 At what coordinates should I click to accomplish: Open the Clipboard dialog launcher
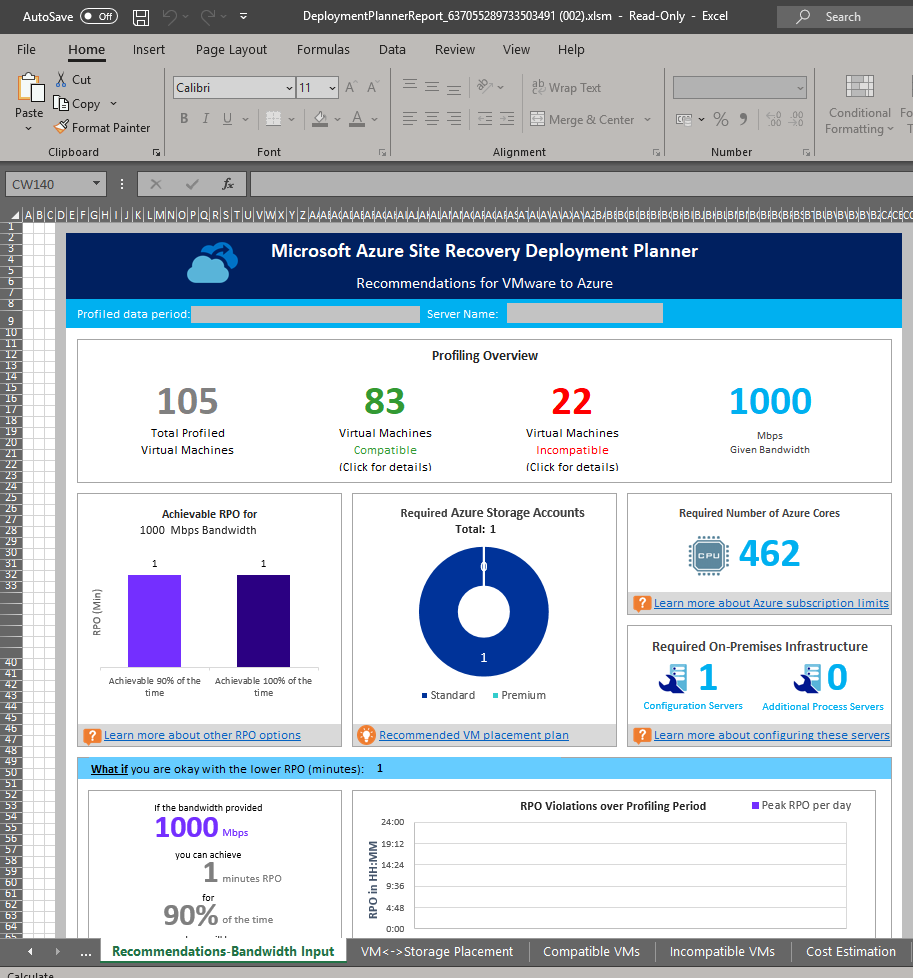156,152
